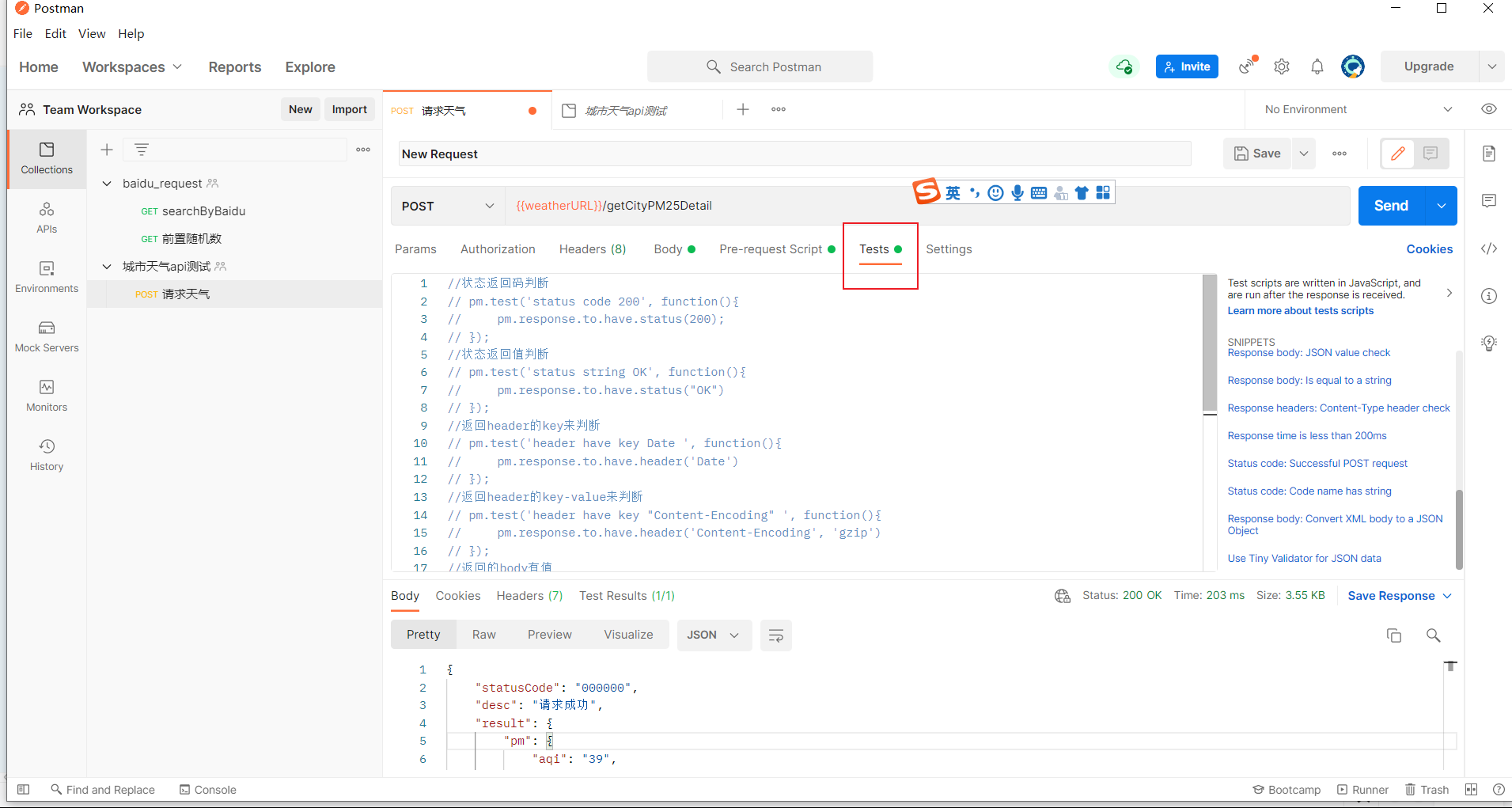
Task: Open the tab options three-dot menu
Action: [779, 109]
